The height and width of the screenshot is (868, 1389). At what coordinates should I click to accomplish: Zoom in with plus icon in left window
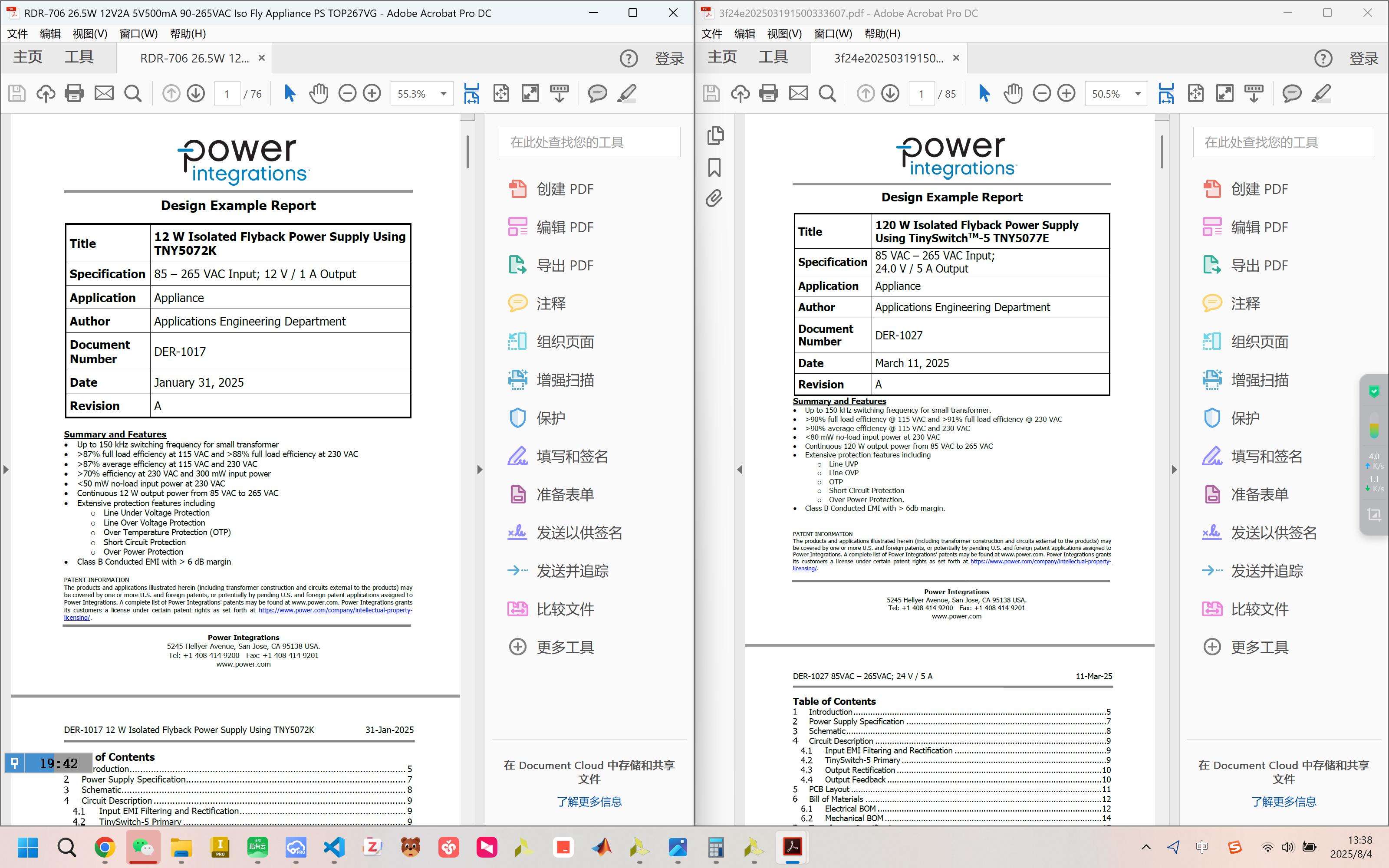tap(372, 93)
